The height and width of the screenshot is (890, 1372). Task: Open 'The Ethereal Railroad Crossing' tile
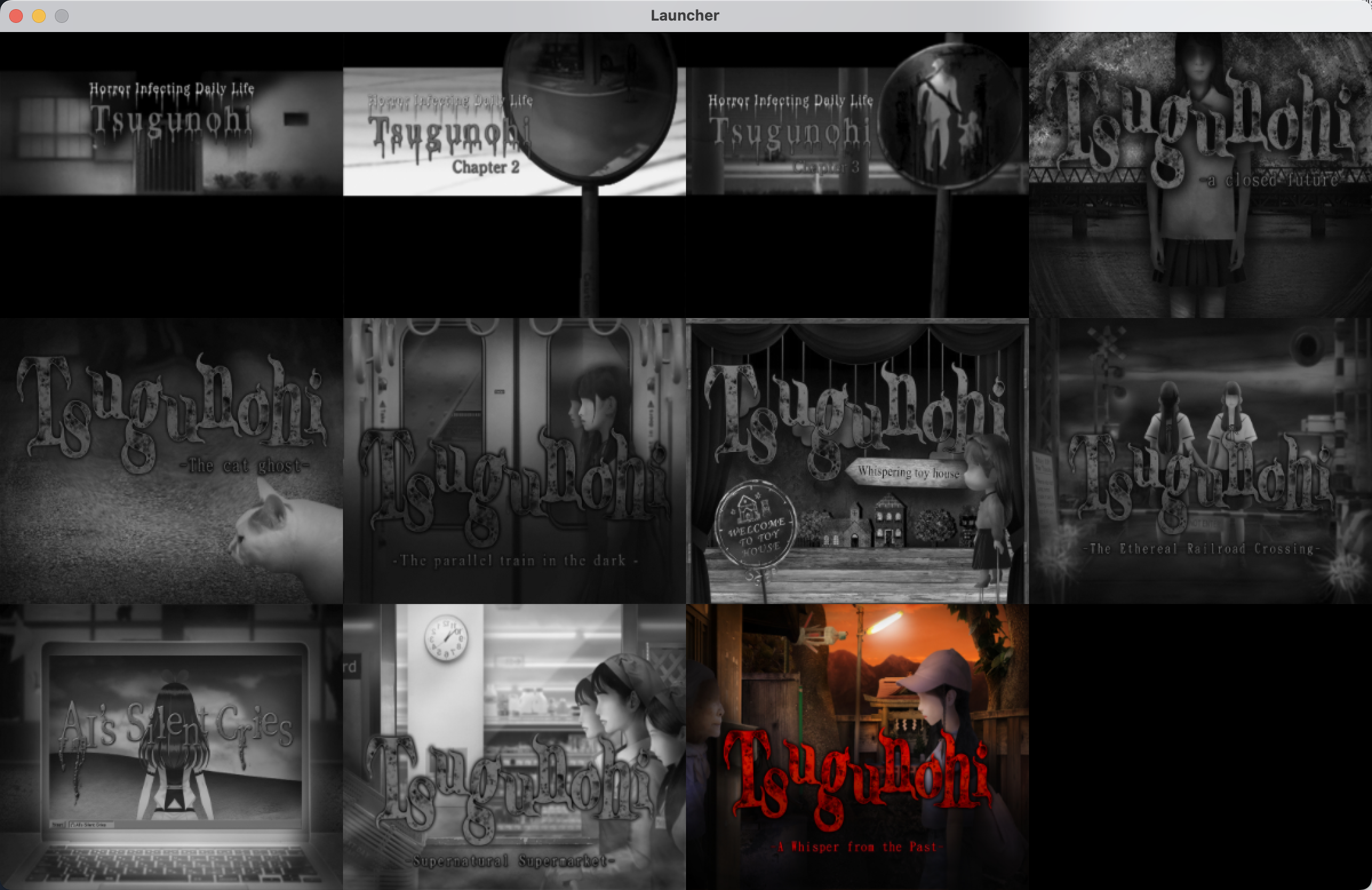pyautogui.click(x=1200, y=461)
